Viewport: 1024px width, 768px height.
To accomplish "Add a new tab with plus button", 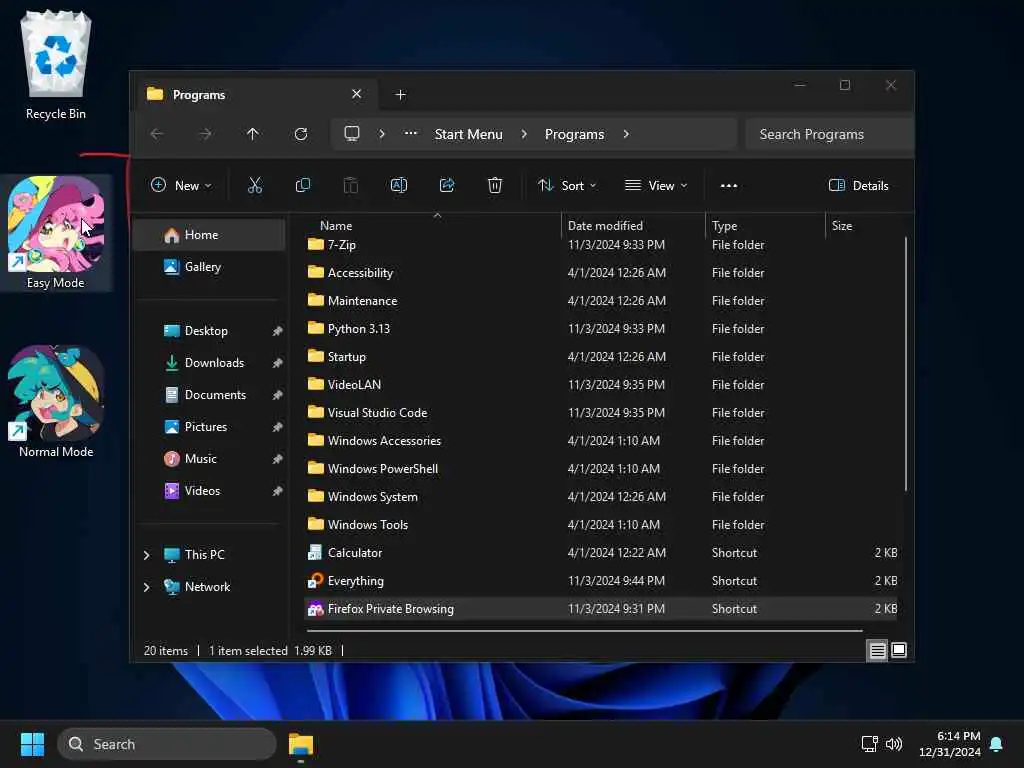I will pyautogui.click(x=401, y=95).
